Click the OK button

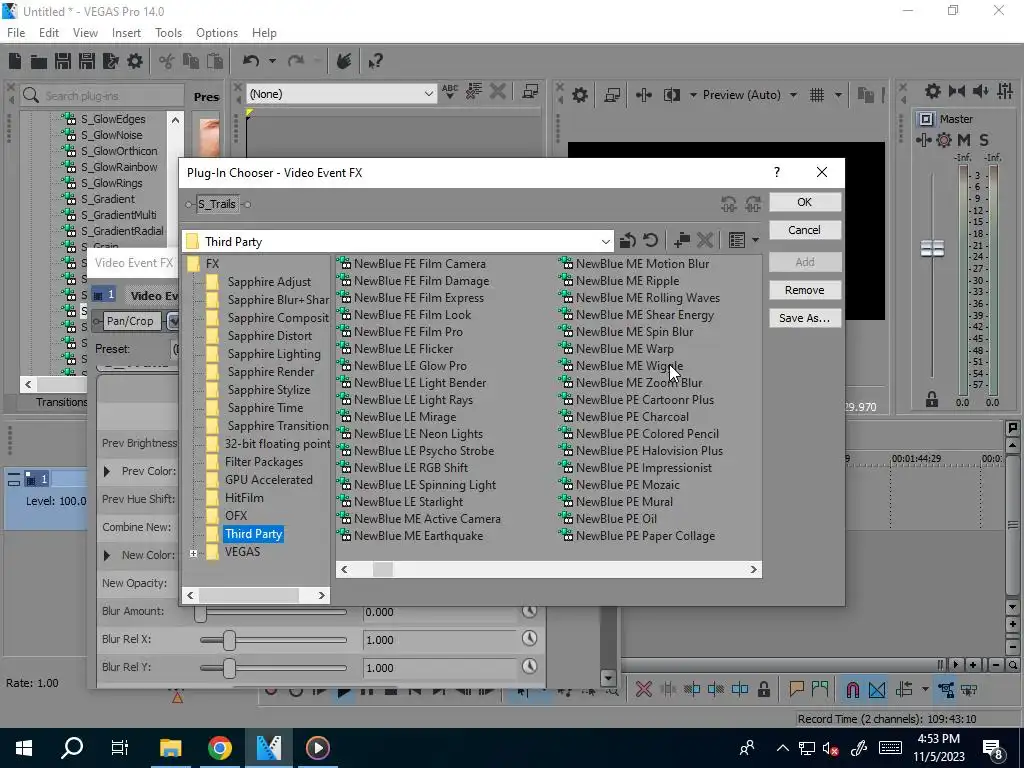(x=805, y=202)
